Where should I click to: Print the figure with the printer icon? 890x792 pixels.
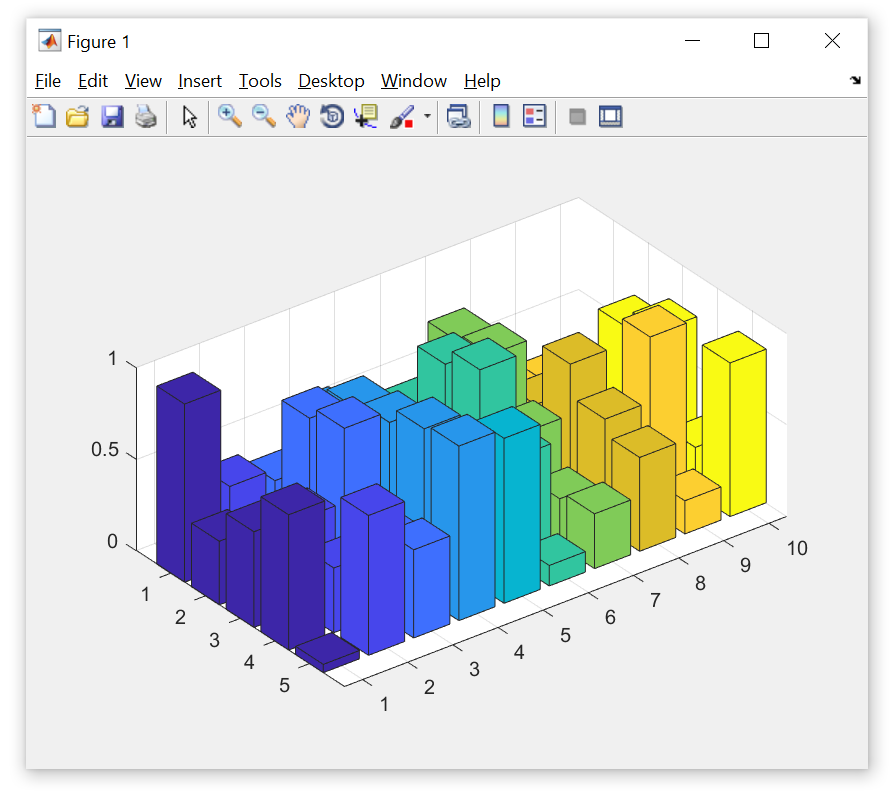tap(146, 116)
